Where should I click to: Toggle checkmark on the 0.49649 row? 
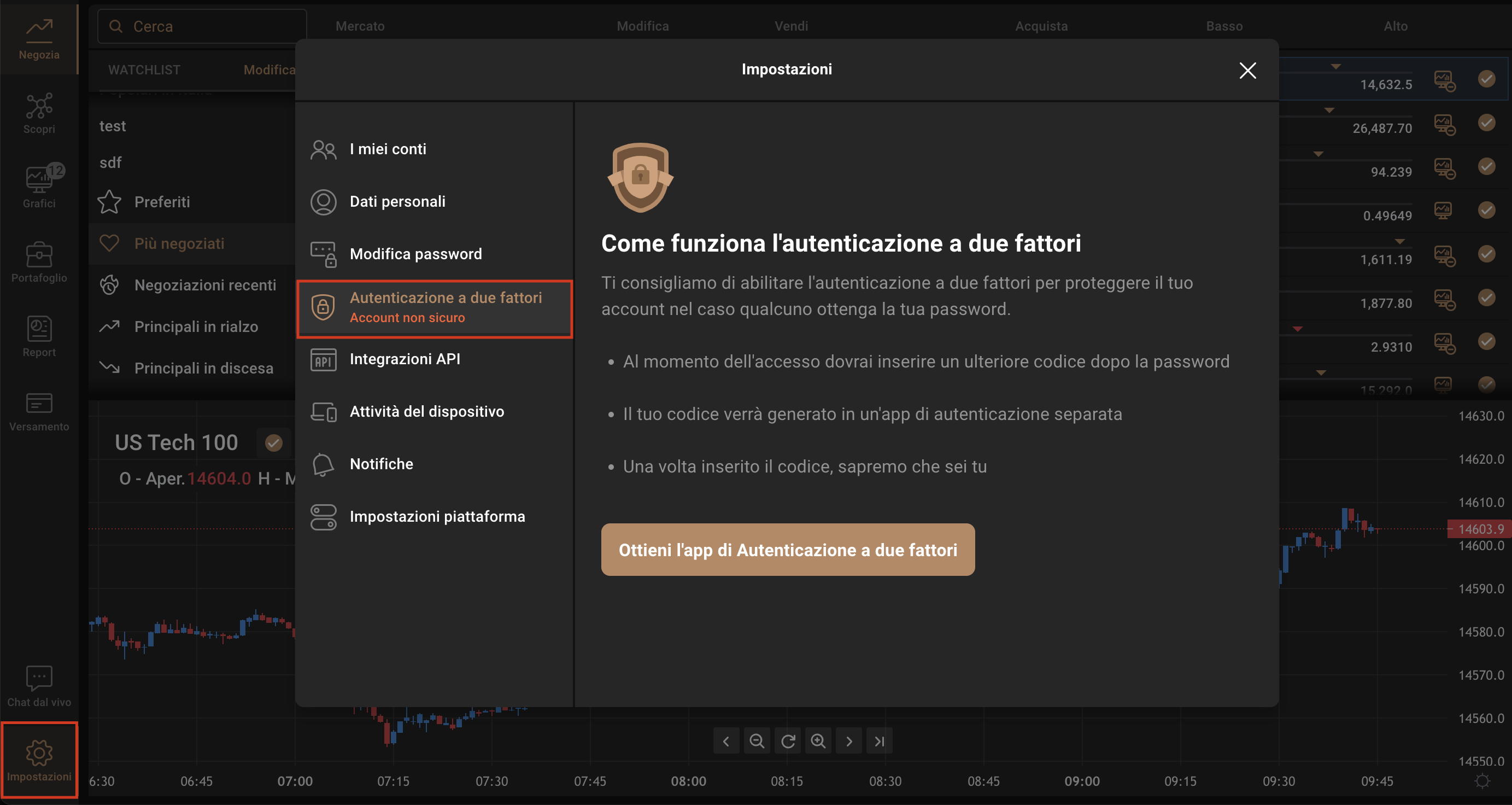[x=1486, y=210]
